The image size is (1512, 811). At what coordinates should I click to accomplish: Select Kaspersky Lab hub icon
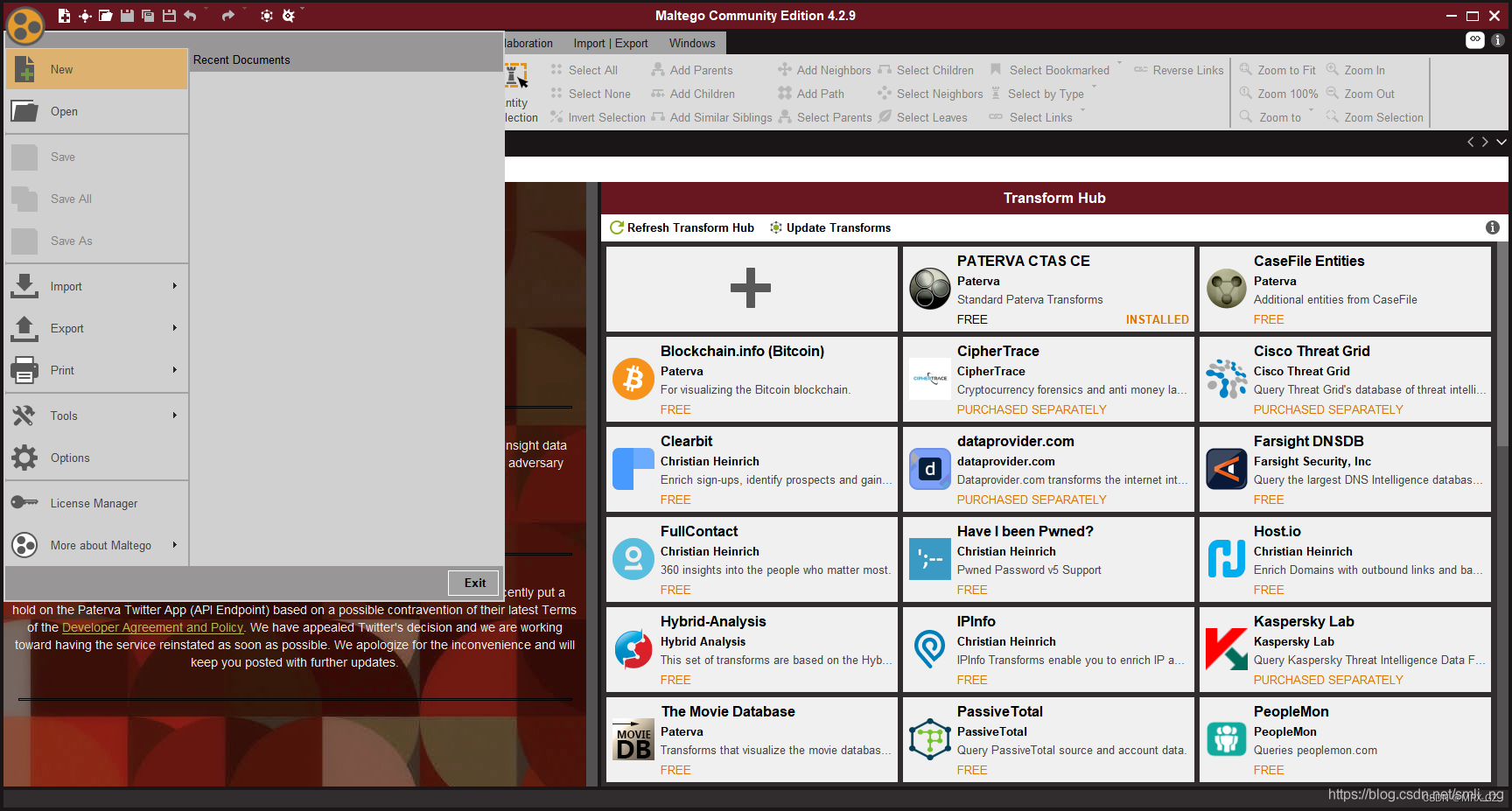point(1227,649)
